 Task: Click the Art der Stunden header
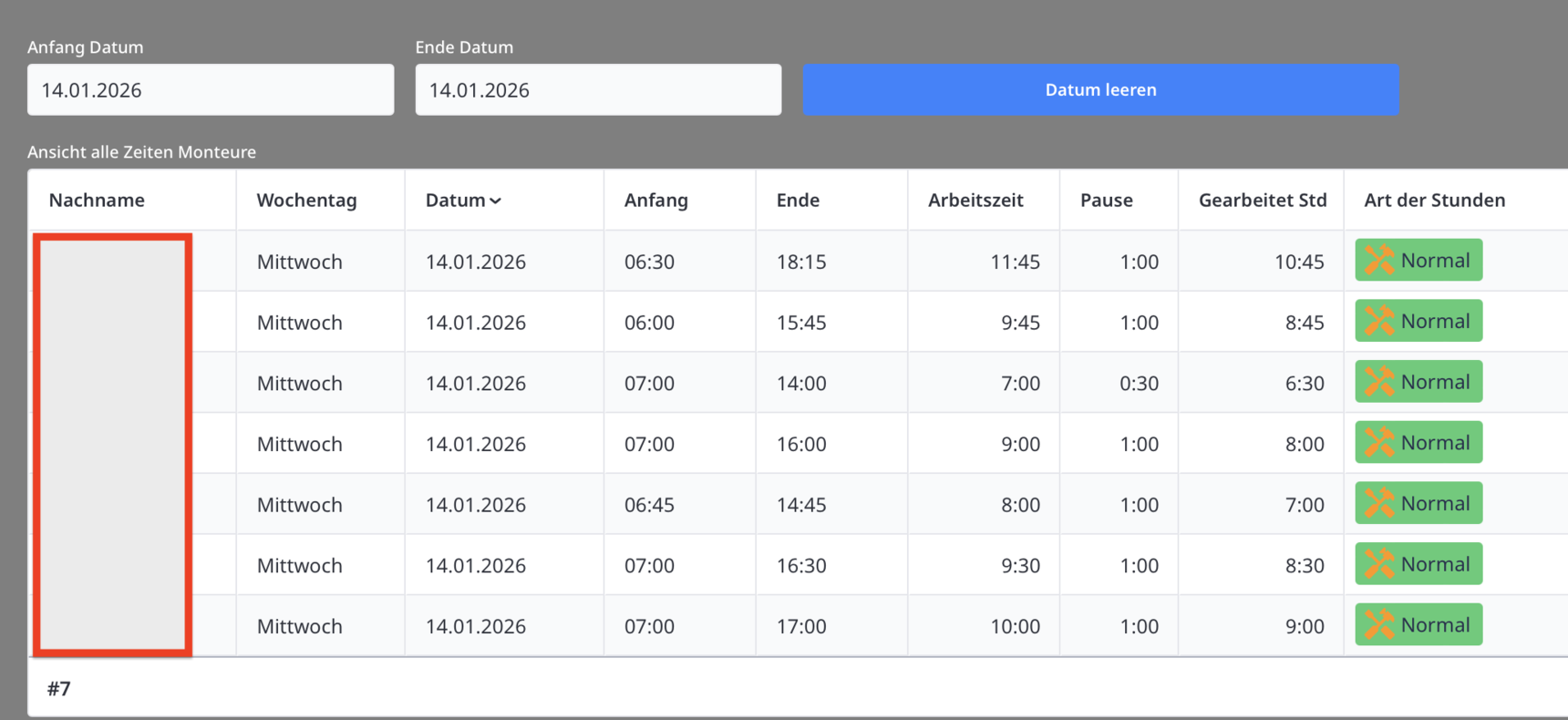click(x=1434, y=201)
